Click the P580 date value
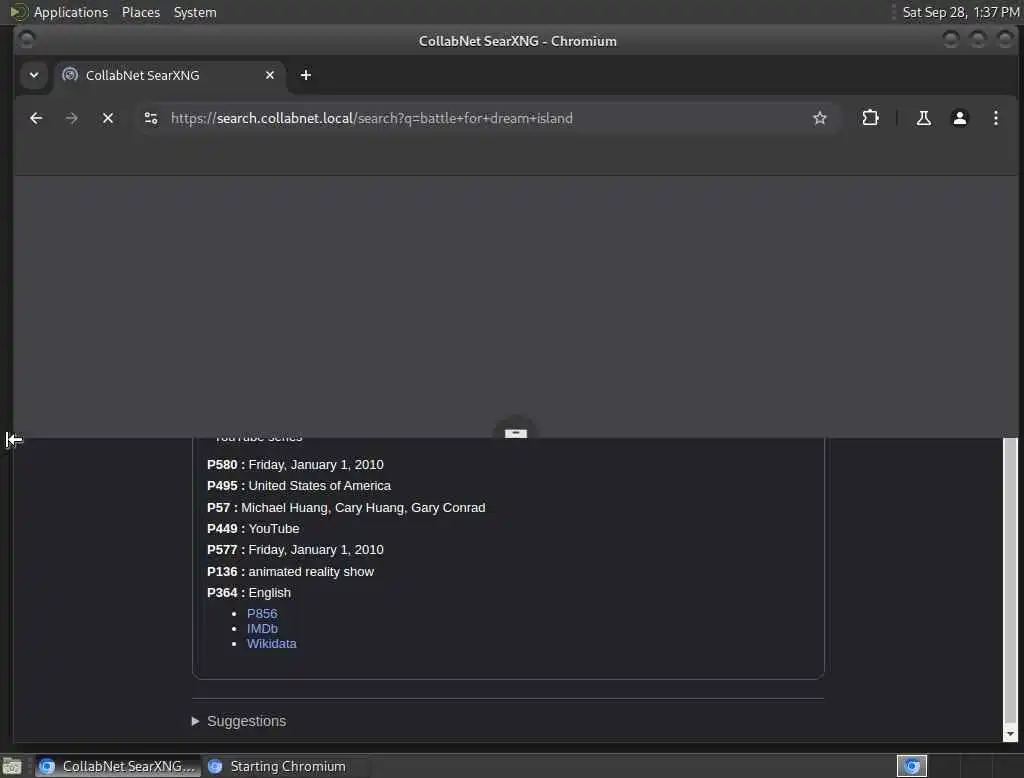The width and height of the screenshot is (1024, 778). 316,464
